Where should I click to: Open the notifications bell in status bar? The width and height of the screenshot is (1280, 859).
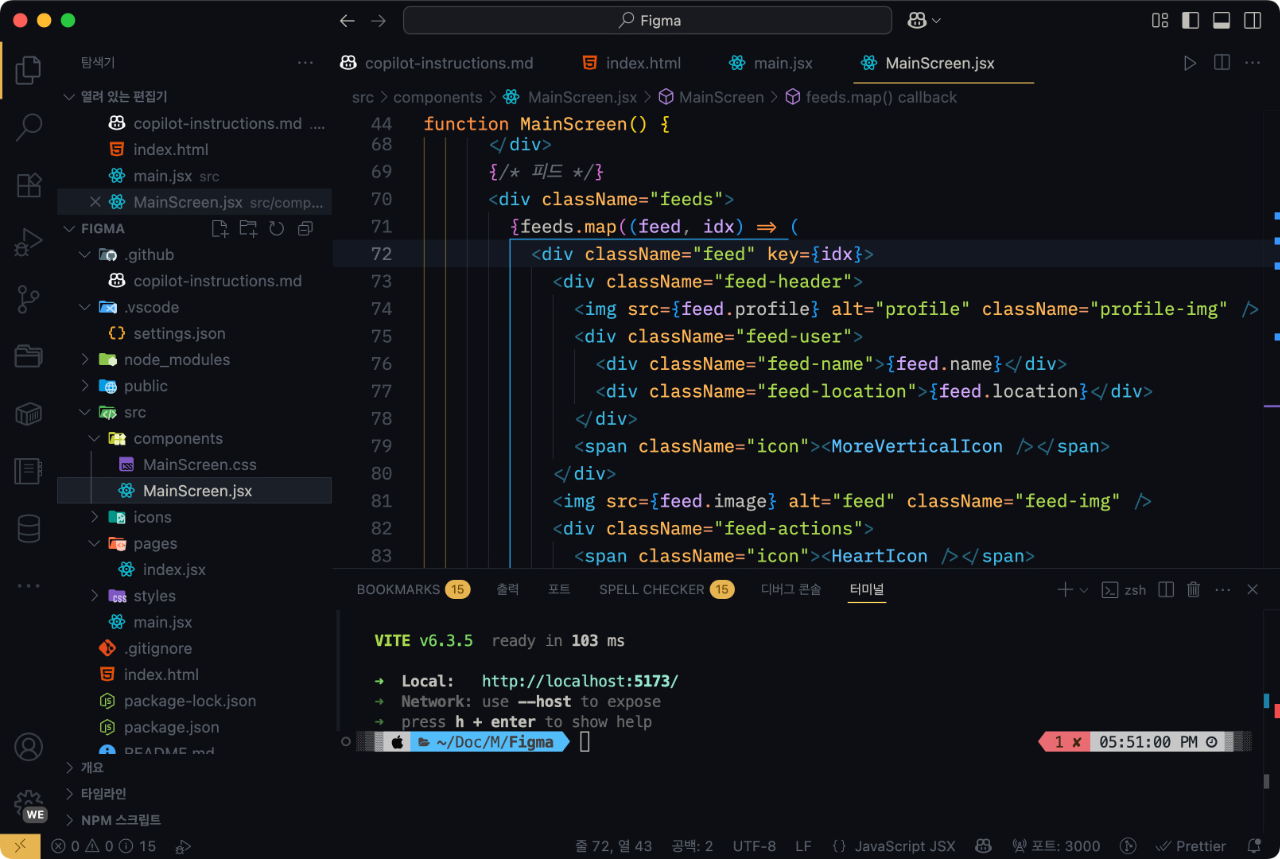1254,846
